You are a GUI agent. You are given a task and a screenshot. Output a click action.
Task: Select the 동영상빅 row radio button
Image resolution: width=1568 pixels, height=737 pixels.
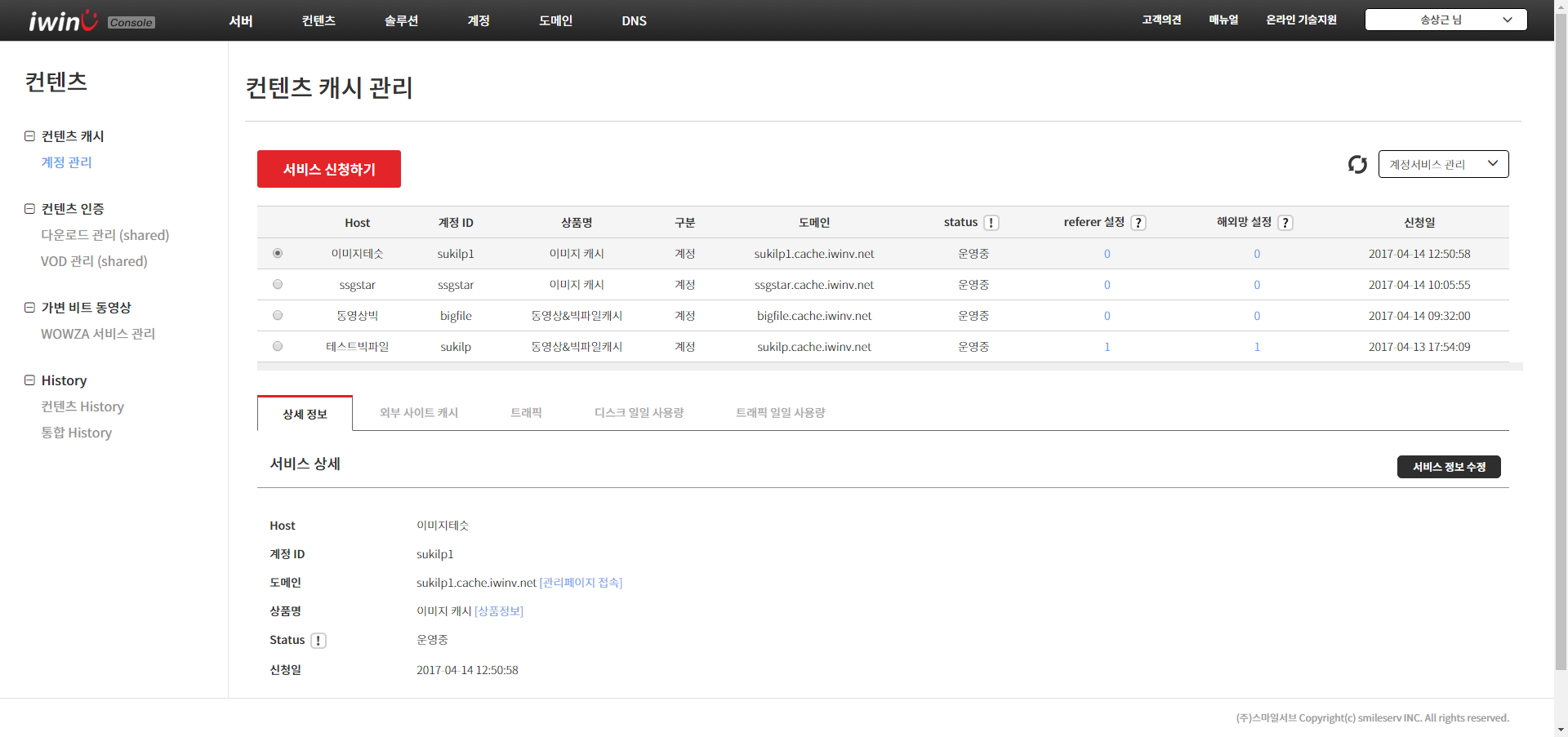278,316
